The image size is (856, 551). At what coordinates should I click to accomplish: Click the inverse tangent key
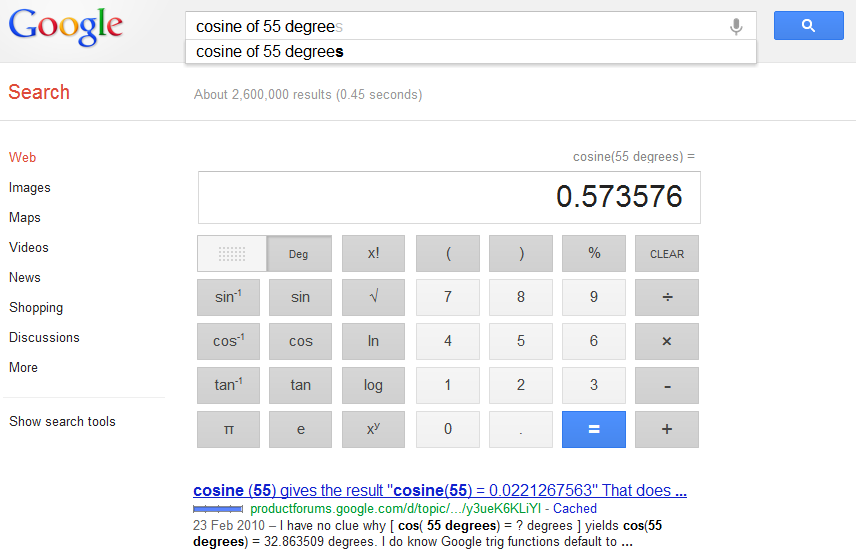point(228,386)
